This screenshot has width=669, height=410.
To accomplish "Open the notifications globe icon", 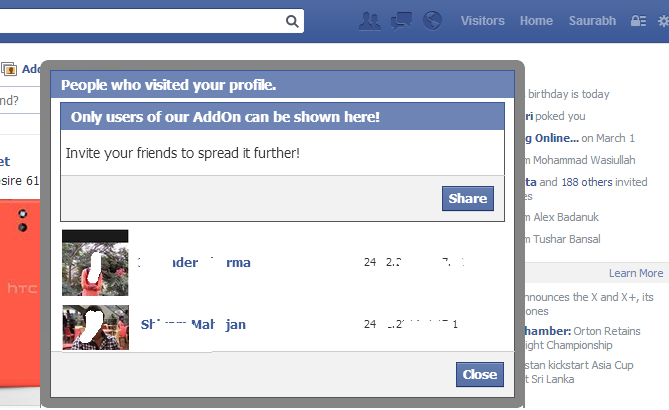I will pyautogui.click(x=432, y=20).
